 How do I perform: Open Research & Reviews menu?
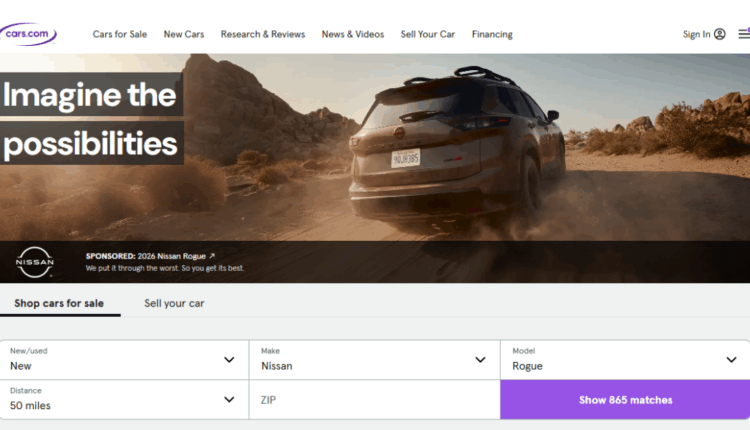pos(262,34)
